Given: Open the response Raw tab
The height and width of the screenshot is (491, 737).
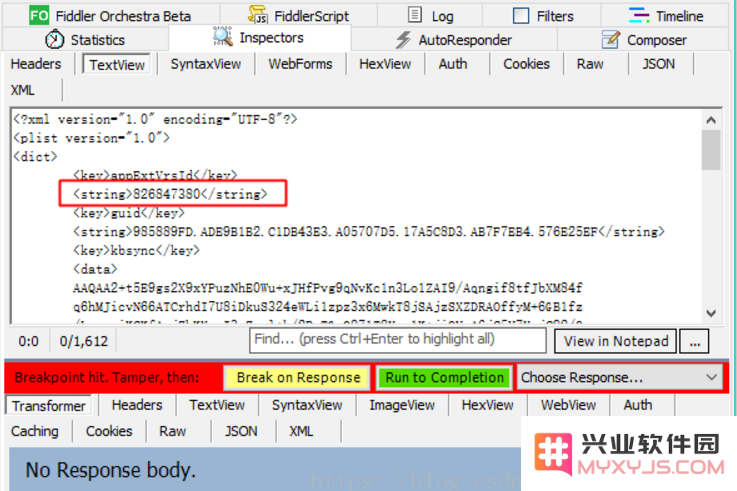Looking at the screenshot, I should pos(172,431).
